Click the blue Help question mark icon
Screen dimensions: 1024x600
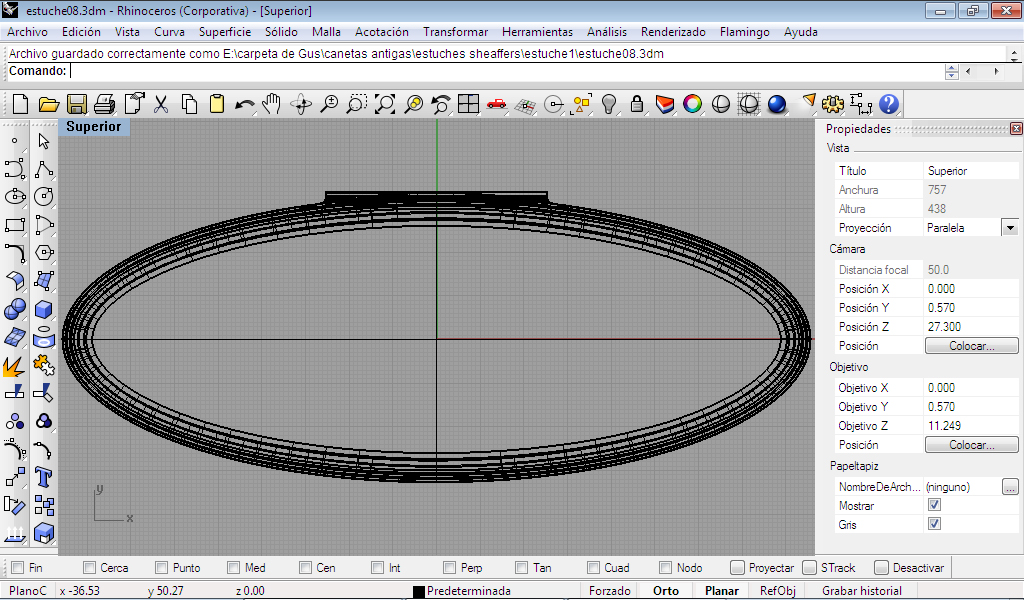pyautogui.click(x=889, y=104)
